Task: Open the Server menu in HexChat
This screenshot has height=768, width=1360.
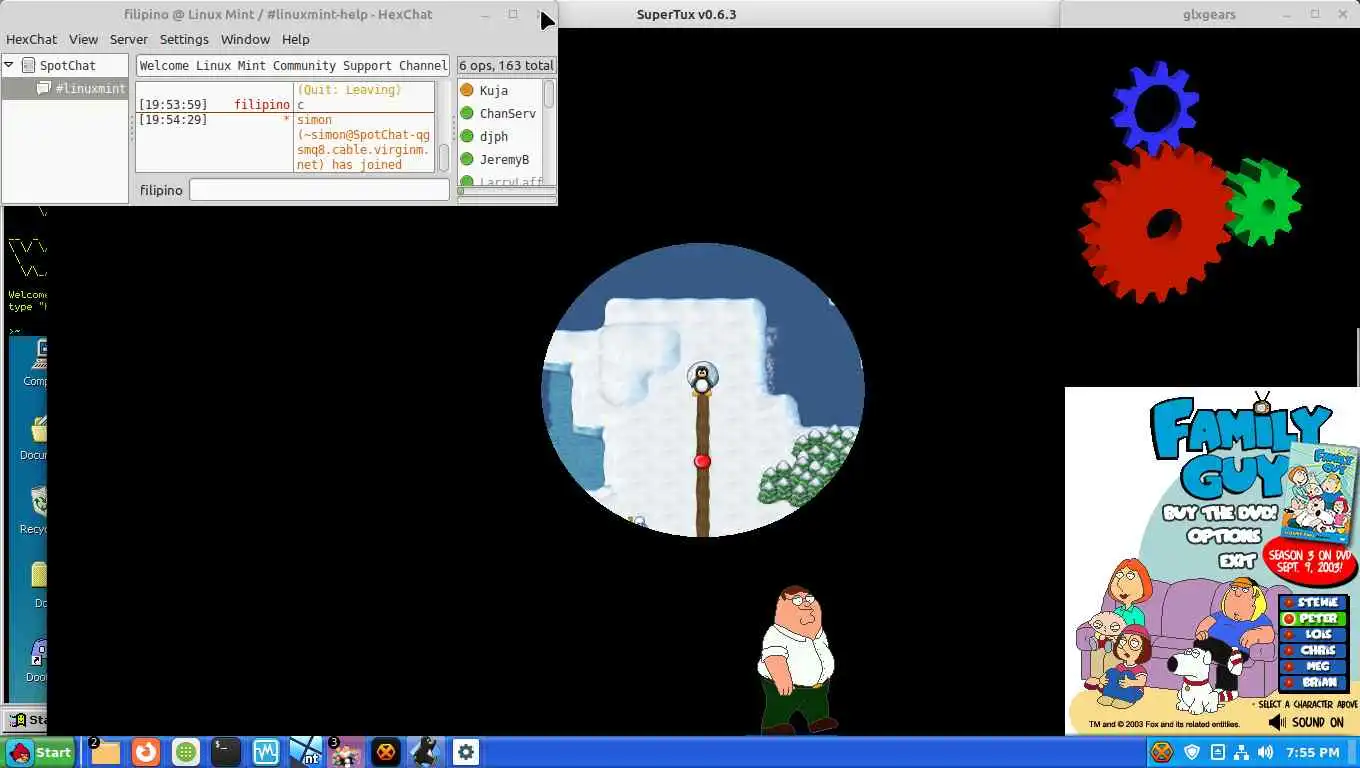Action: click(129, 39)
